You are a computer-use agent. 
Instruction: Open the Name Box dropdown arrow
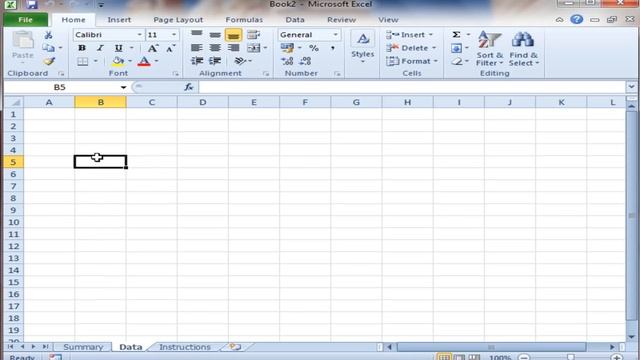tap(123, 87)
